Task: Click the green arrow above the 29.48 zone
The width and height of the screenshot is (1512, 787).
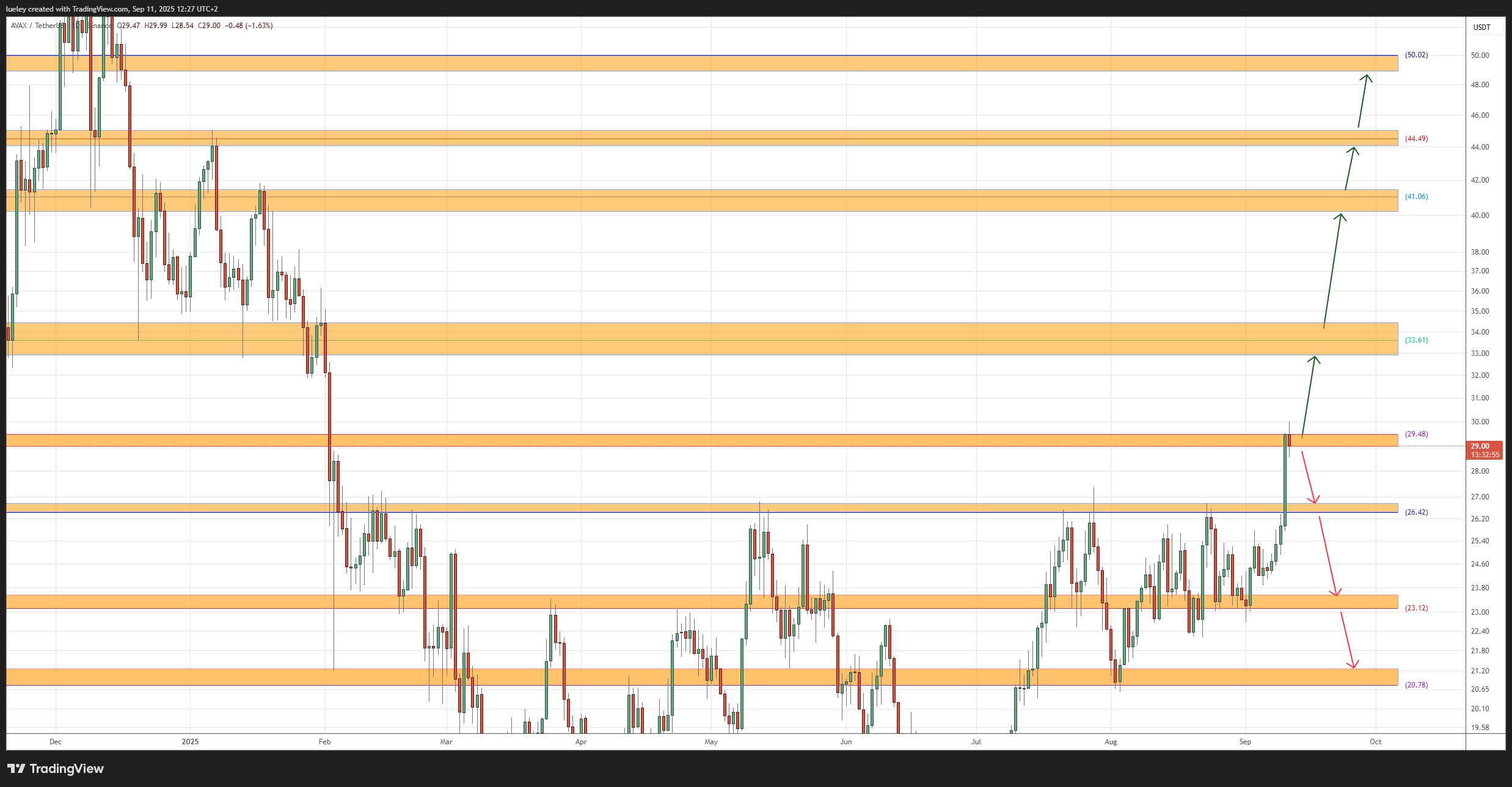Action: (1308, 396)
